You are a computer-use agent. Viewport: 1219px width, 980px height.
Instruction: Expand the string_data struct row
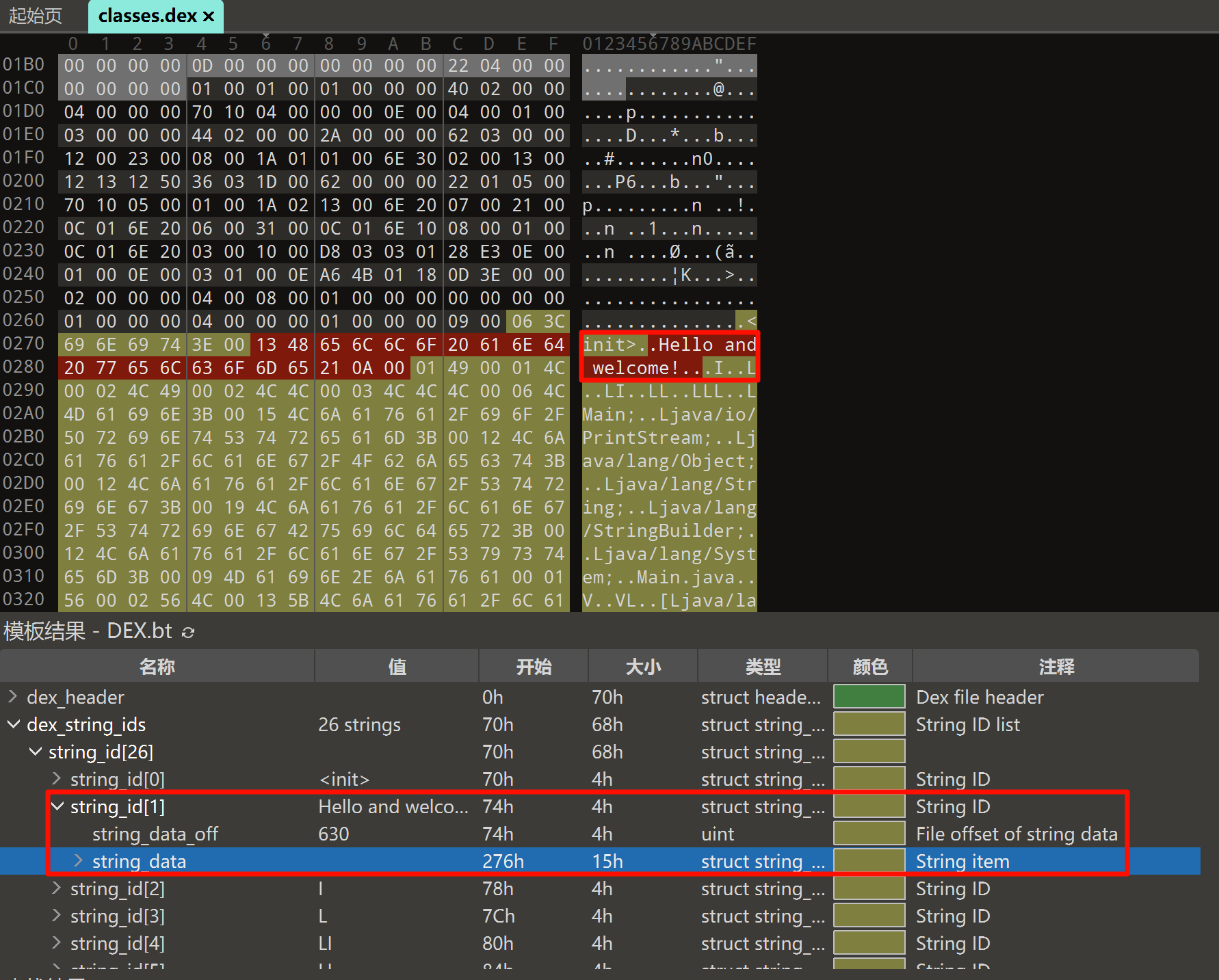click(x=79, y=861)
